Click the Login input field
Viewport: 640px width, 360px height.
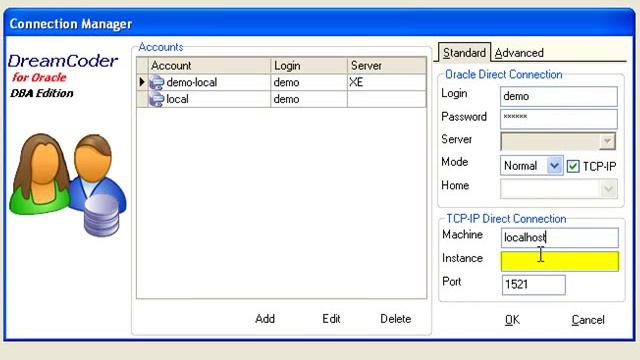[x=559, y=96]
